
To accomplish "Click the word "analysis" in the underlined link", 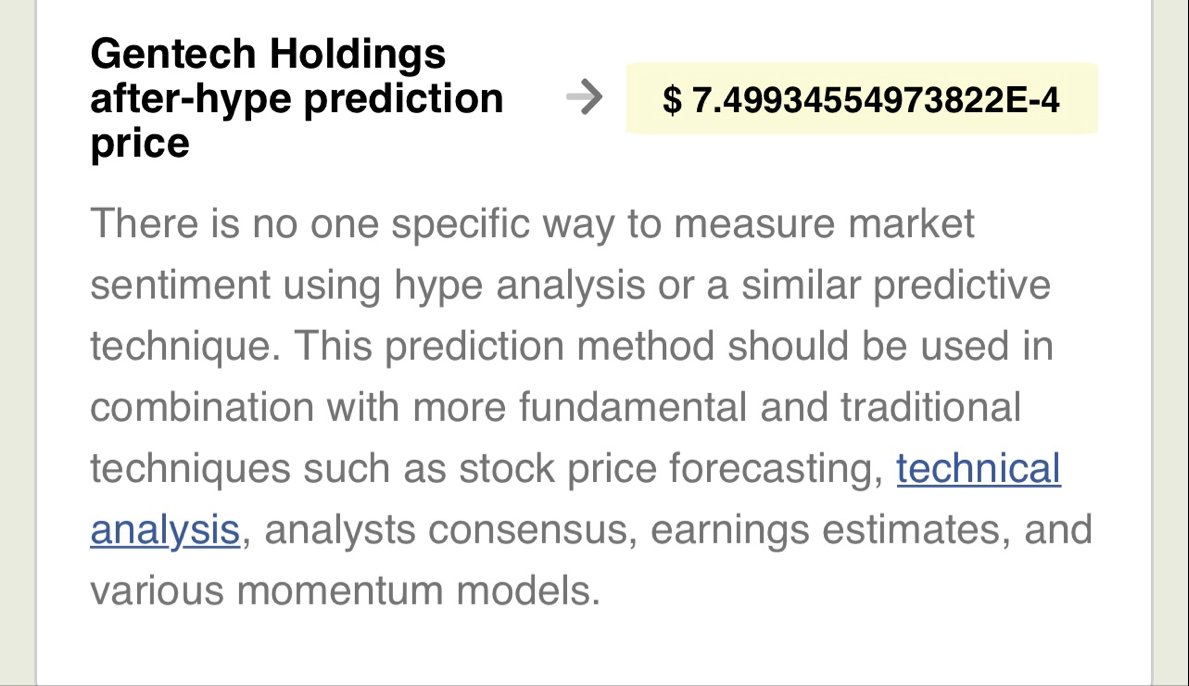I will pos(165,530).
